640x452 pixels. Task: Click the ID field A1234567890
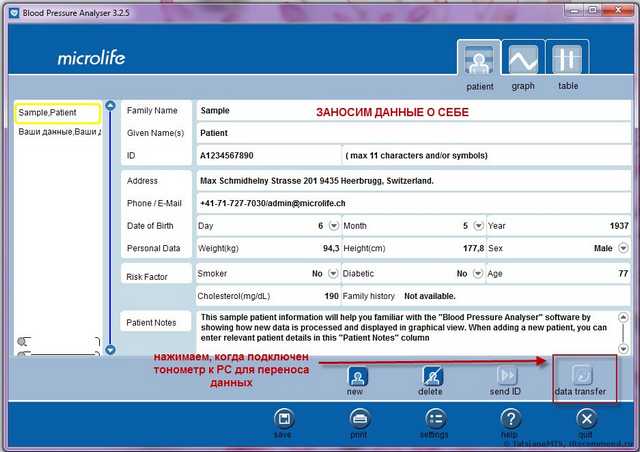269,156
